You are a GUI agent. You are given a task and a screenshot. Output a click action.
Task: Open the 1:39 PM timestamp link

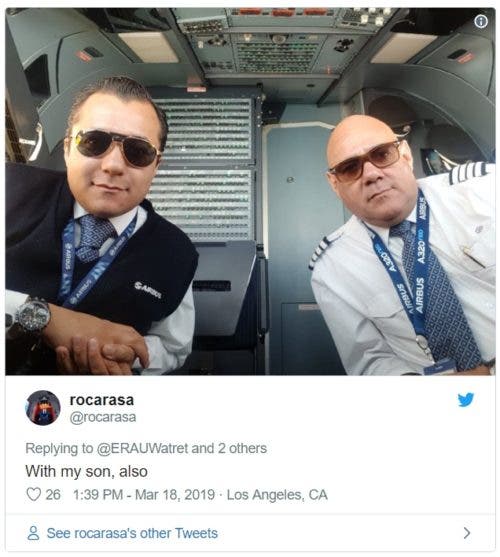coord(98,494)
